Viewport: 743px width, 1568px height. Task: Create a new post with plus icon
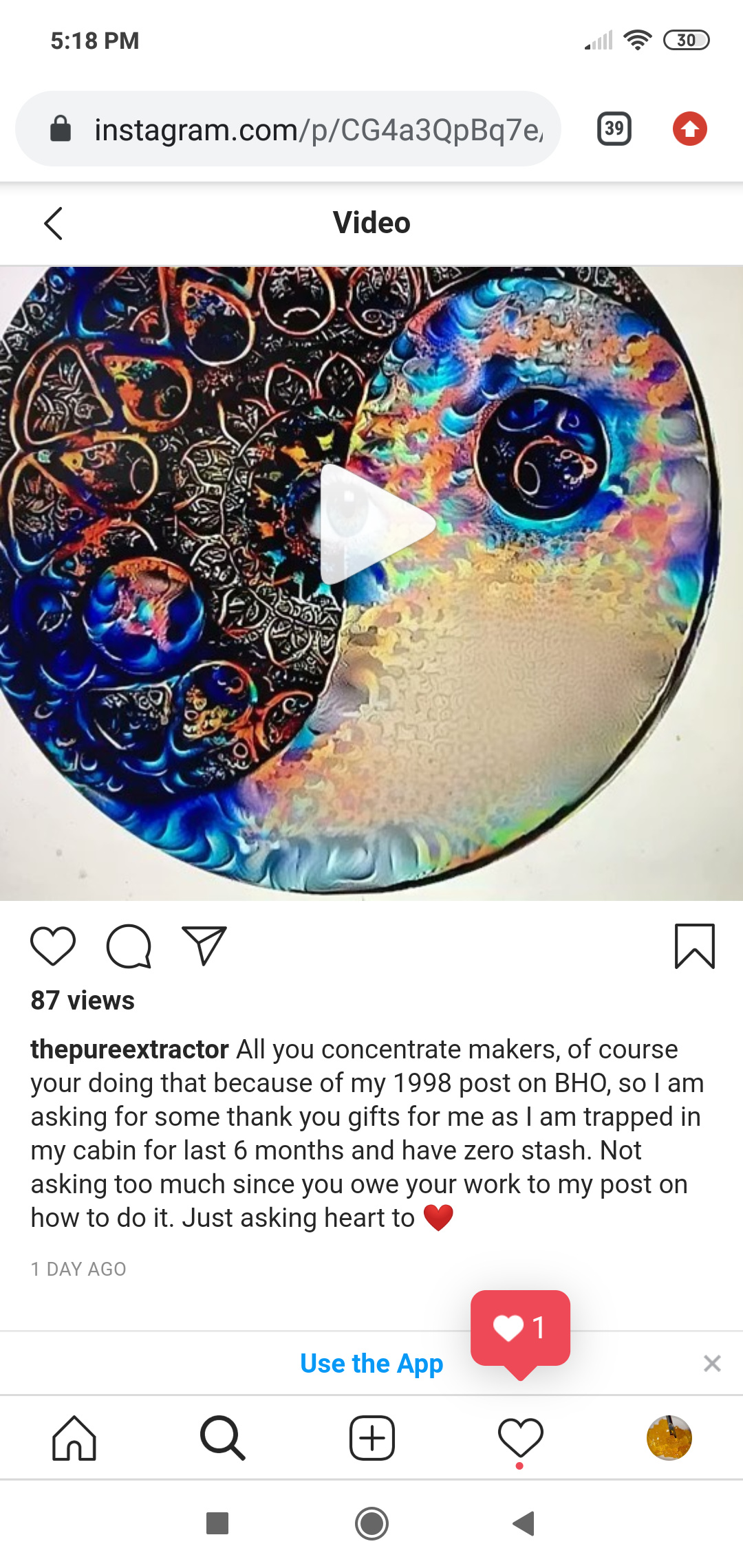click(371, 1437)
